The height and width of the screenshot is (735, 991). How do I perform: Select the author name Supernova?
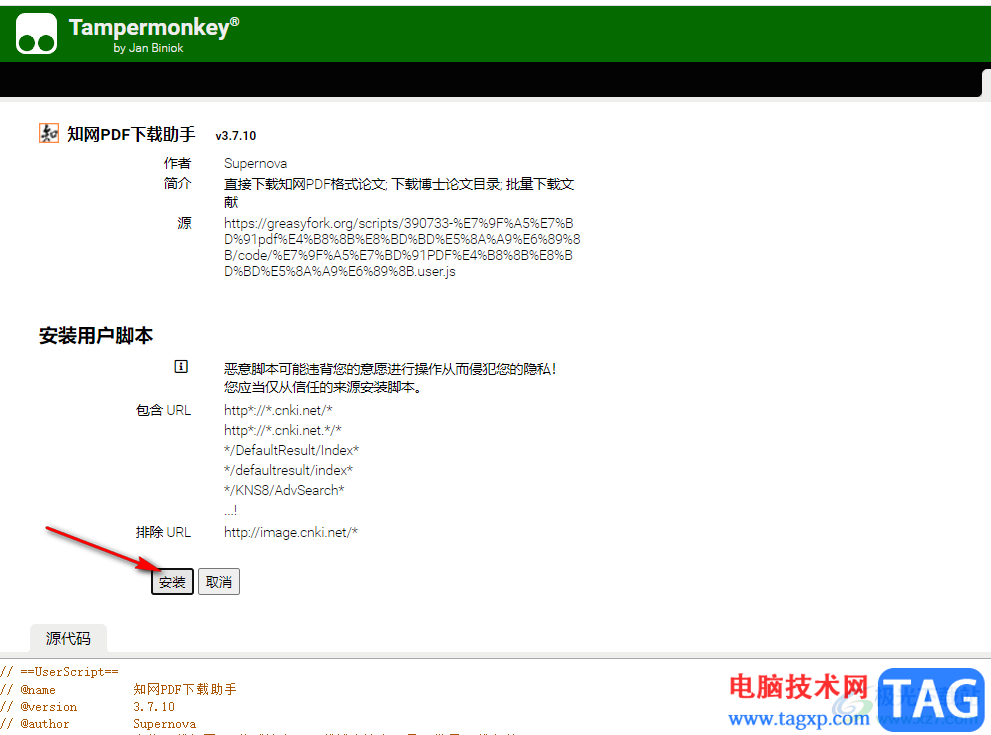click(x=255, y=163)
